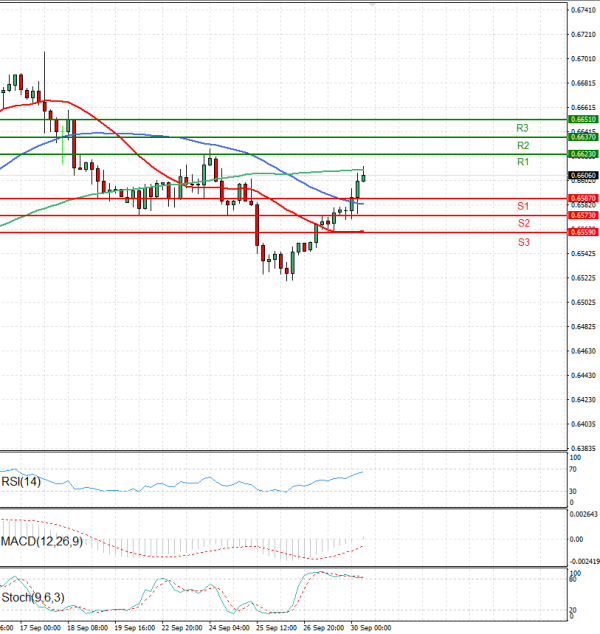Image resolution: width=600 pixels, height=634 pixels.
Task: Click the 25 Sep 12:00 time label
Action: (274, 629)
